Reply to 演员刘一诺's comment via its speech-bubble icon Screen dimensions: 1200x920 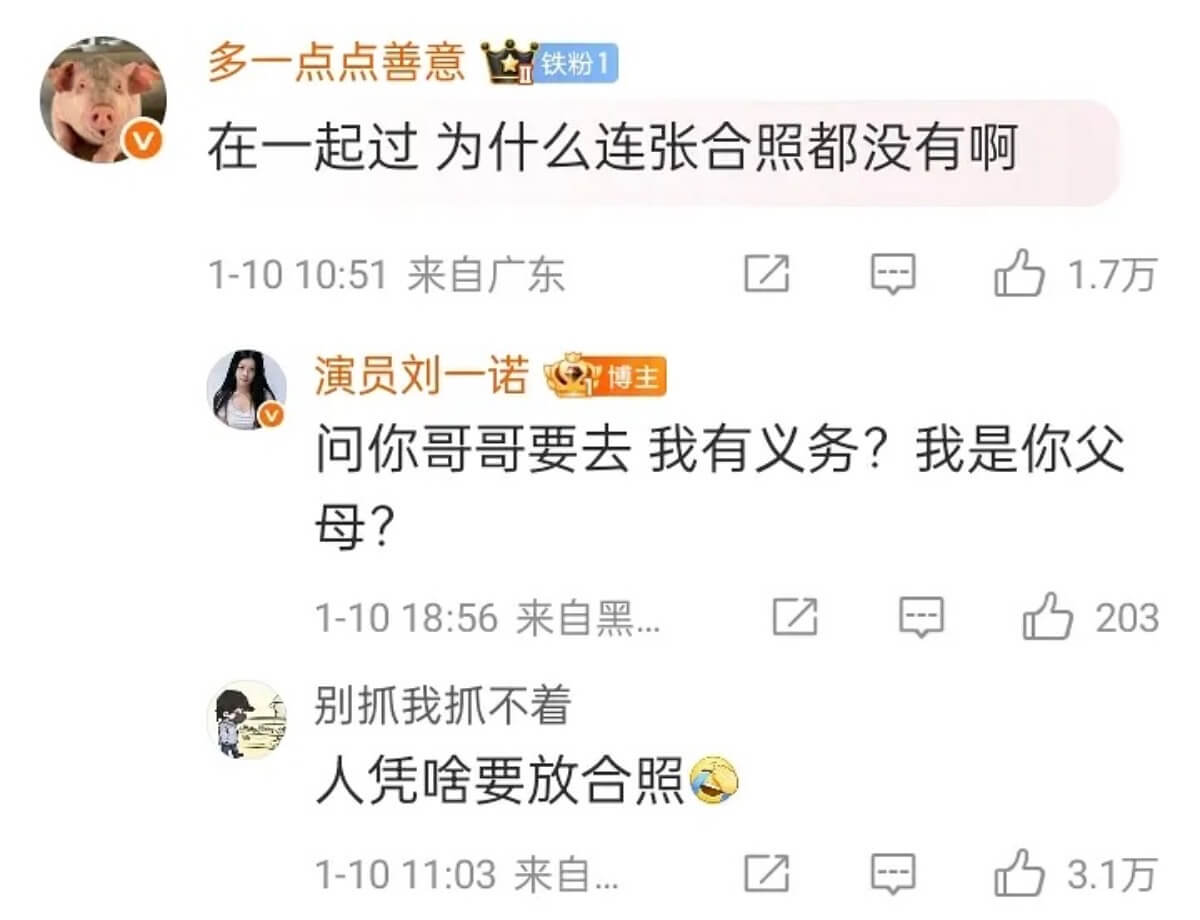(x=921, y=617)
